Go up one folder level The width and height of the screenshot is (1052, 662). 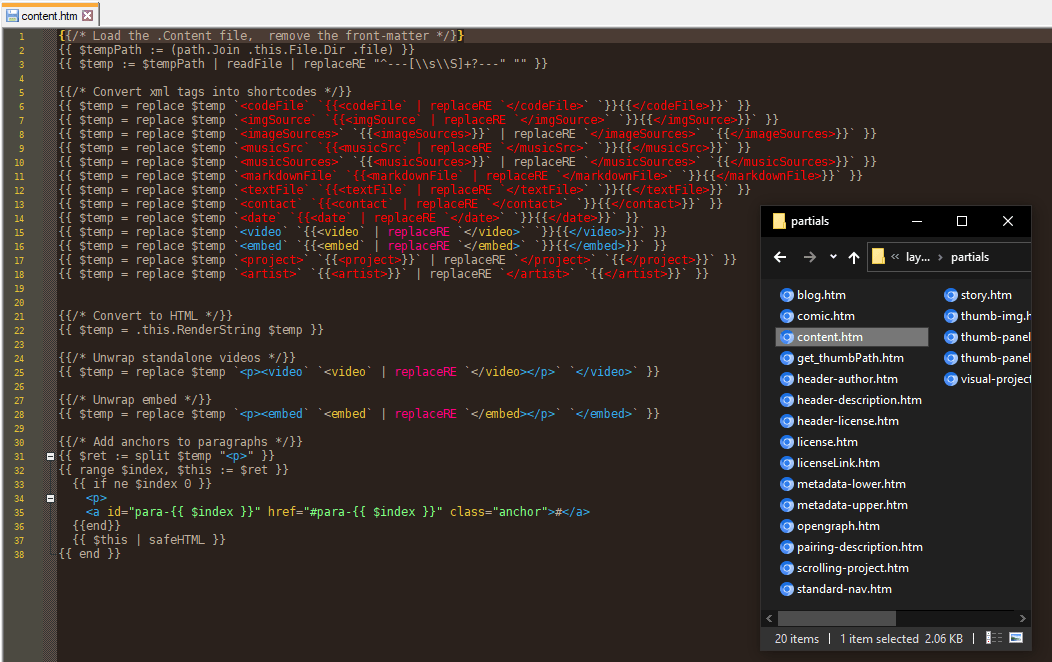tap(853, 257)
